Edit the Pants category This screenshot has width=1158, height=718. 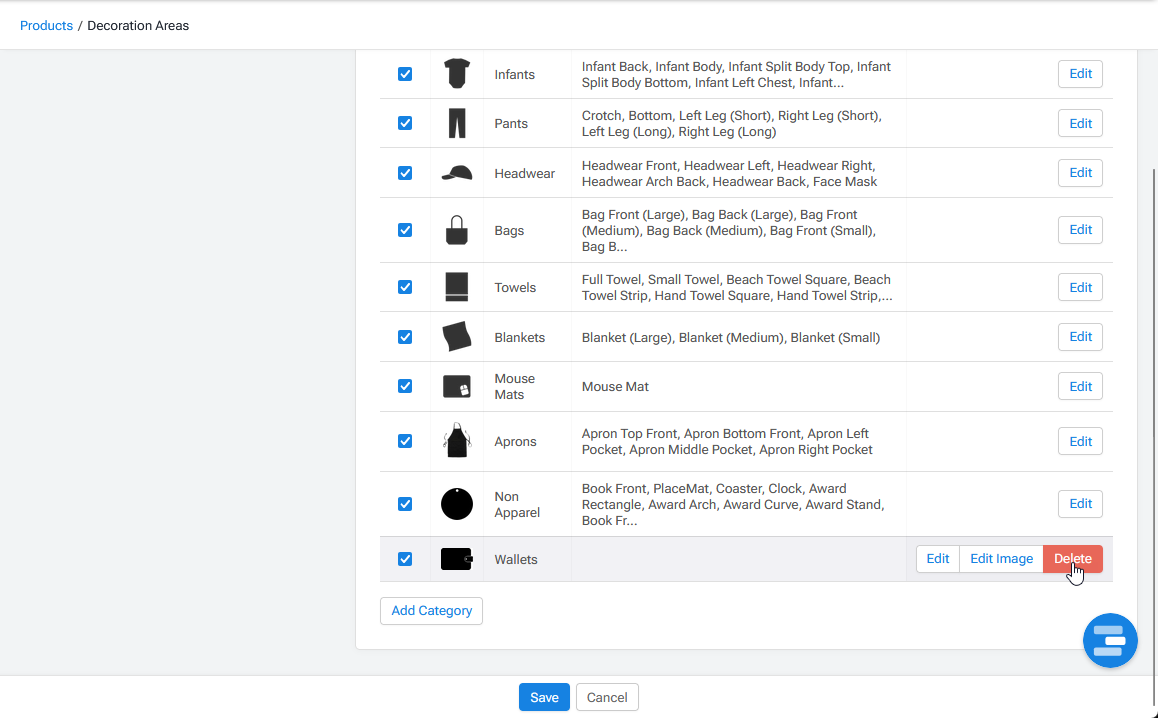tap(1080, 123)
